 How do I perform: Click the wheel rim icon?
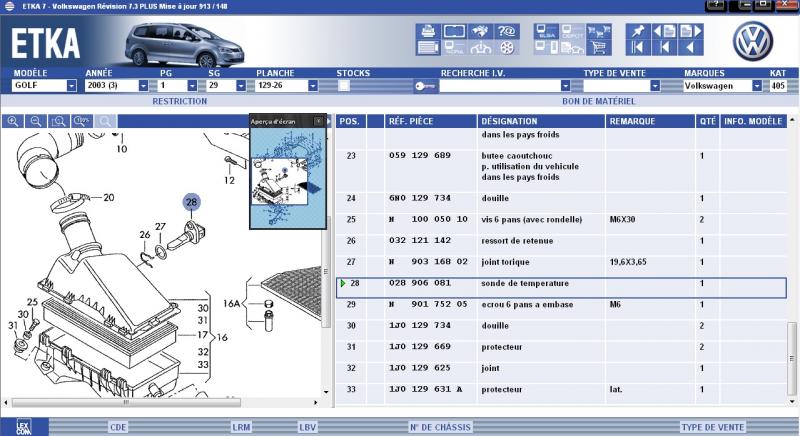coord(507,48)
